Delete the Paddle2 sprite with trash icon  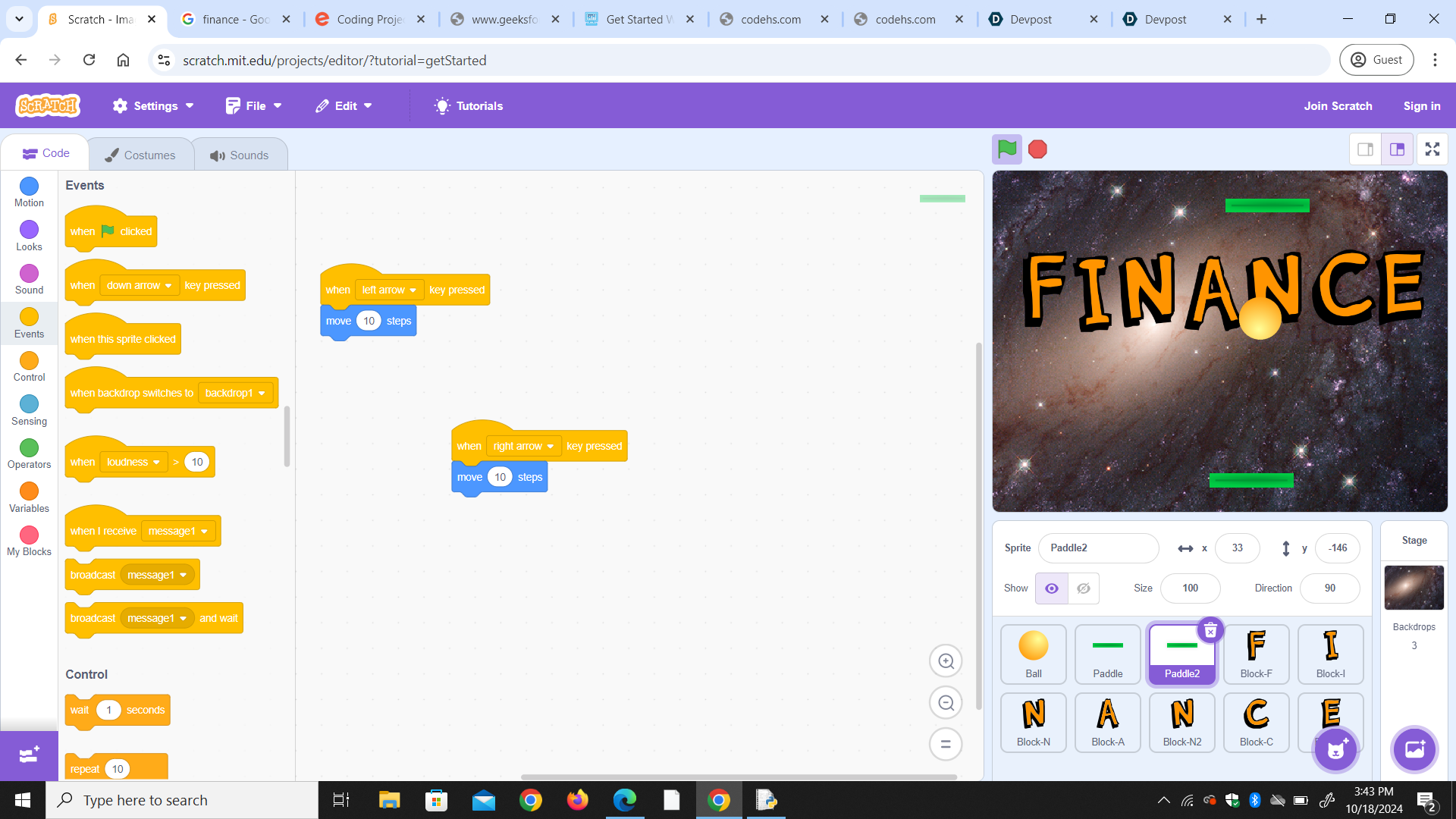(1210, 630)
